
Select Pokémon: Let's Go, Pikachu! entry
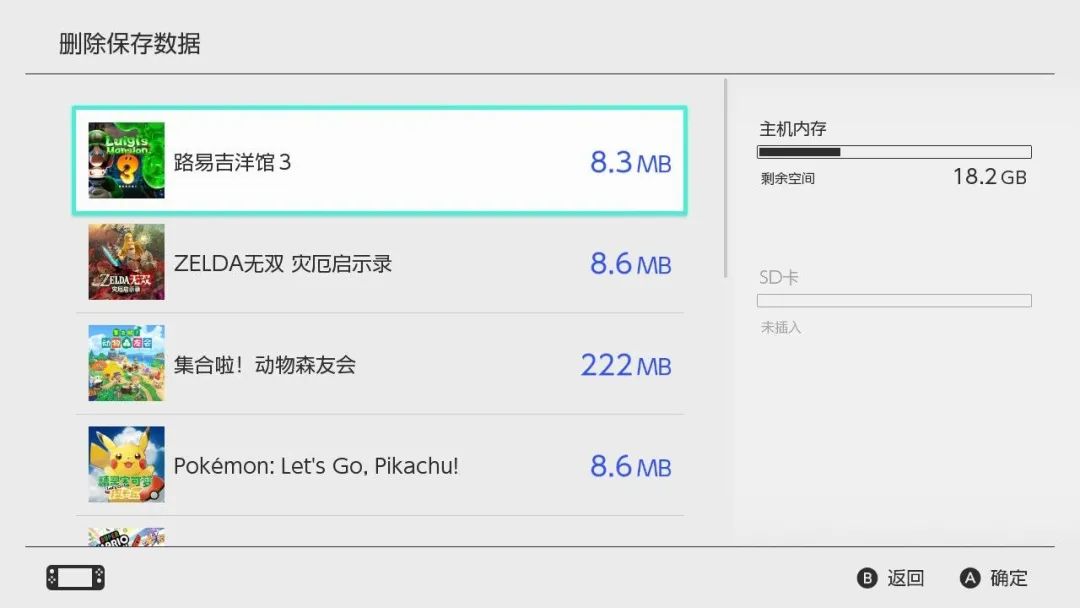coord(380,465)
